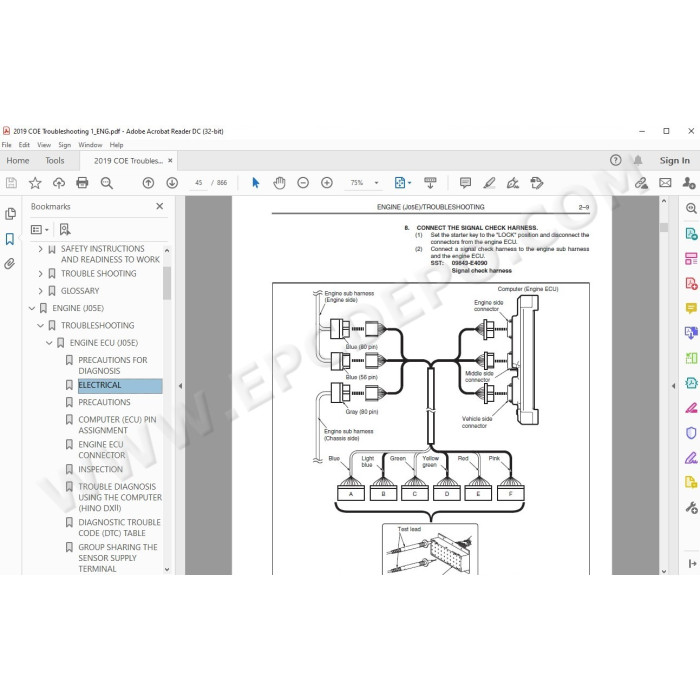Click the page number input field
Viewport: 700px width, 700px height.
pyautogui.click(x=198, y=183)
